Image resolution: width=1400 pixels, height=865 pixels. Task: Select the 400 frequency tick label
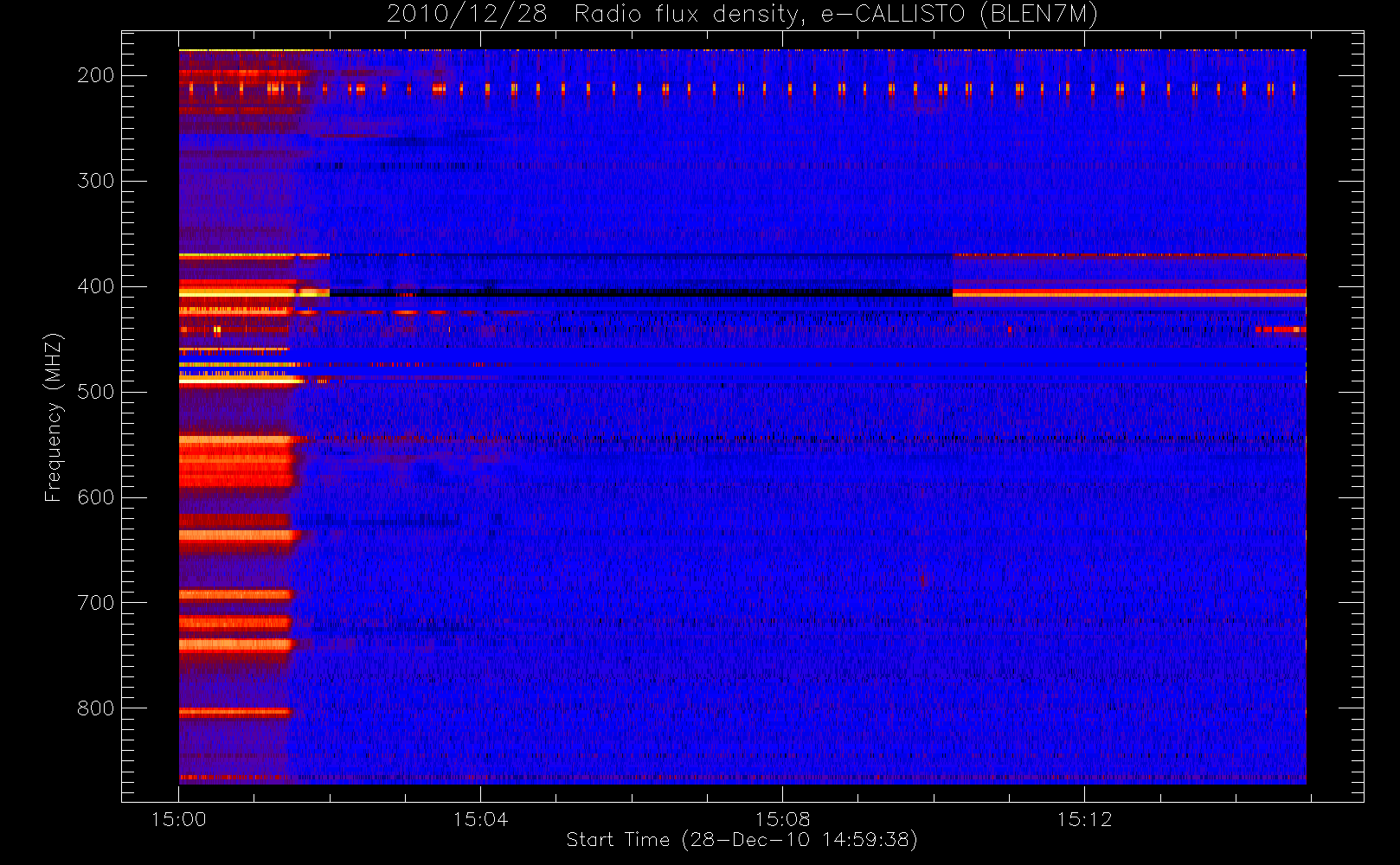(x=95, y=286)
